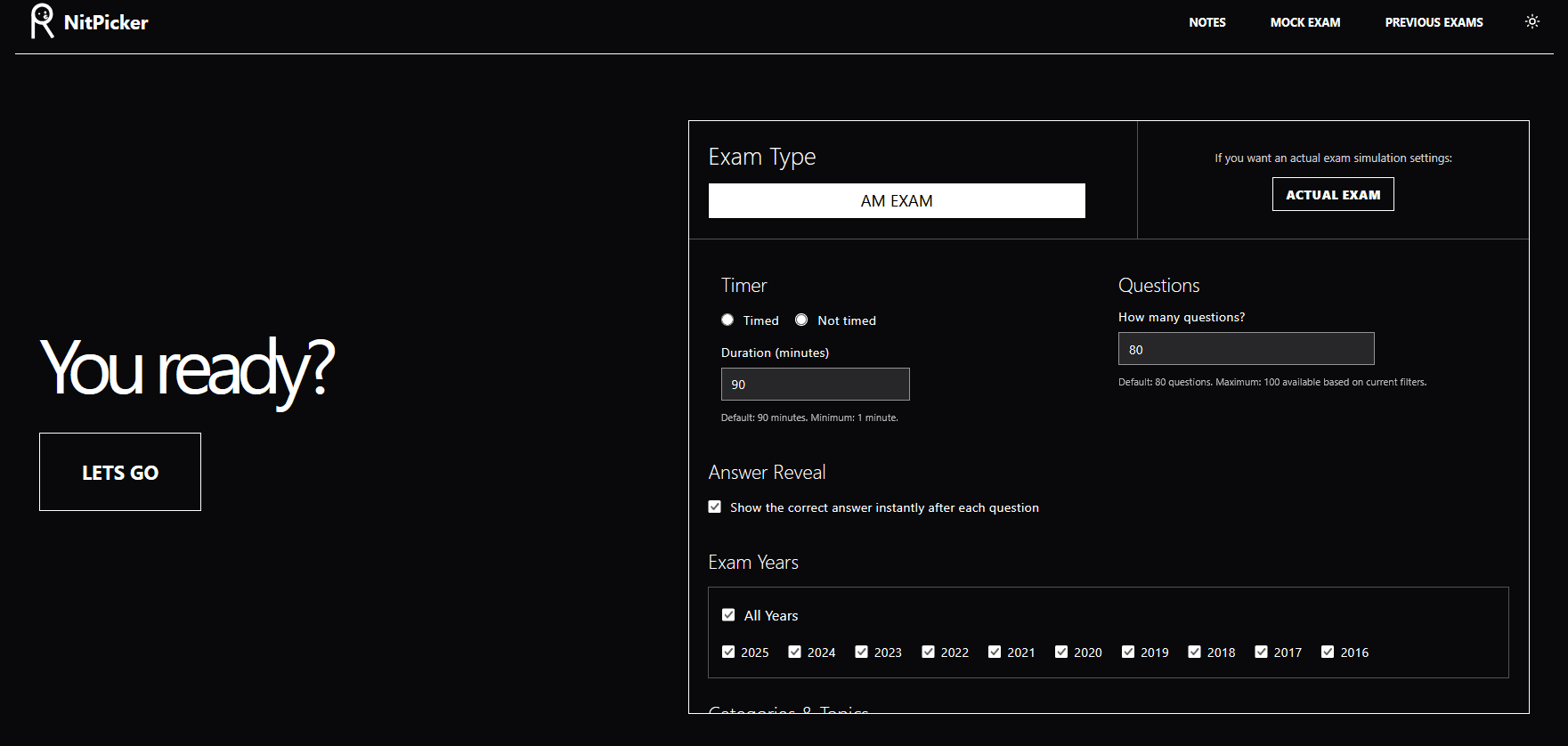Toggle the All Years checkbox
This screenshot has width=1568, height=746.
[x=728, y=615]
